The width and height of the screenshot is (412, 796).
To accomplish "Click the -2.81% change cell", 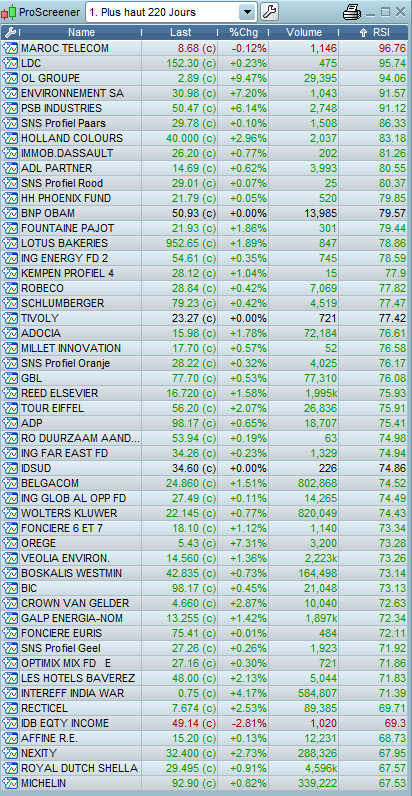I will pyautogui.click(x=249, y=723).
